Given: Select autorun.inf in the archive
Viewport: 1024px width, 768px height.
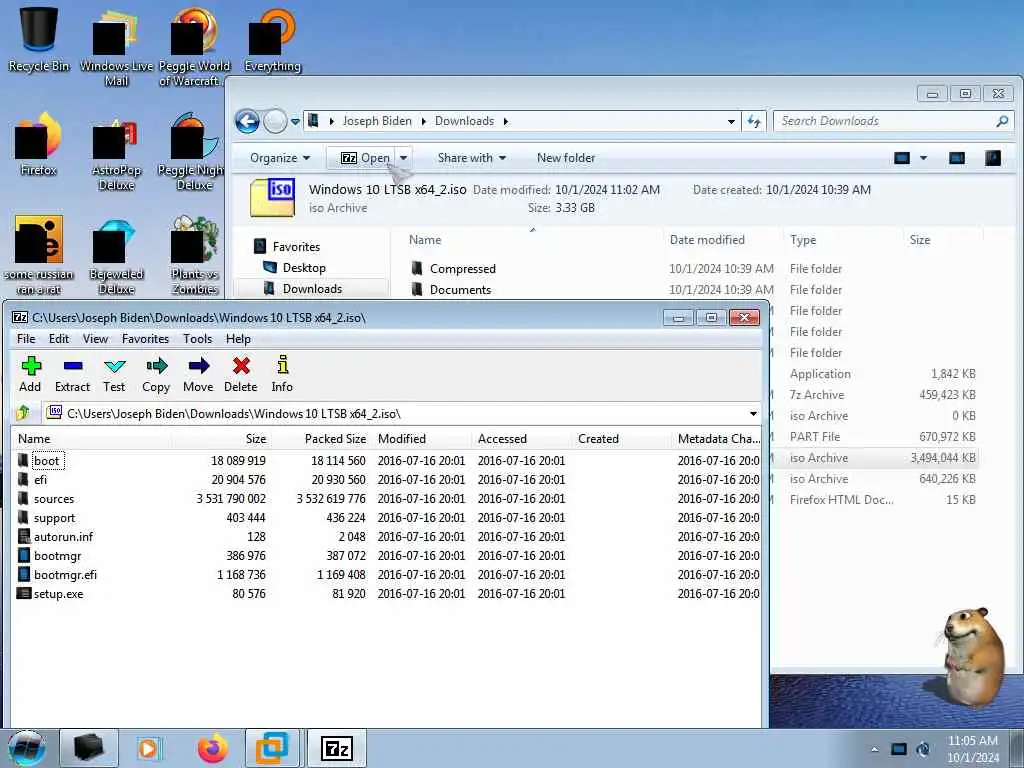Looking at the screenshot, I should pyautogui.click(x=63, y=537).
